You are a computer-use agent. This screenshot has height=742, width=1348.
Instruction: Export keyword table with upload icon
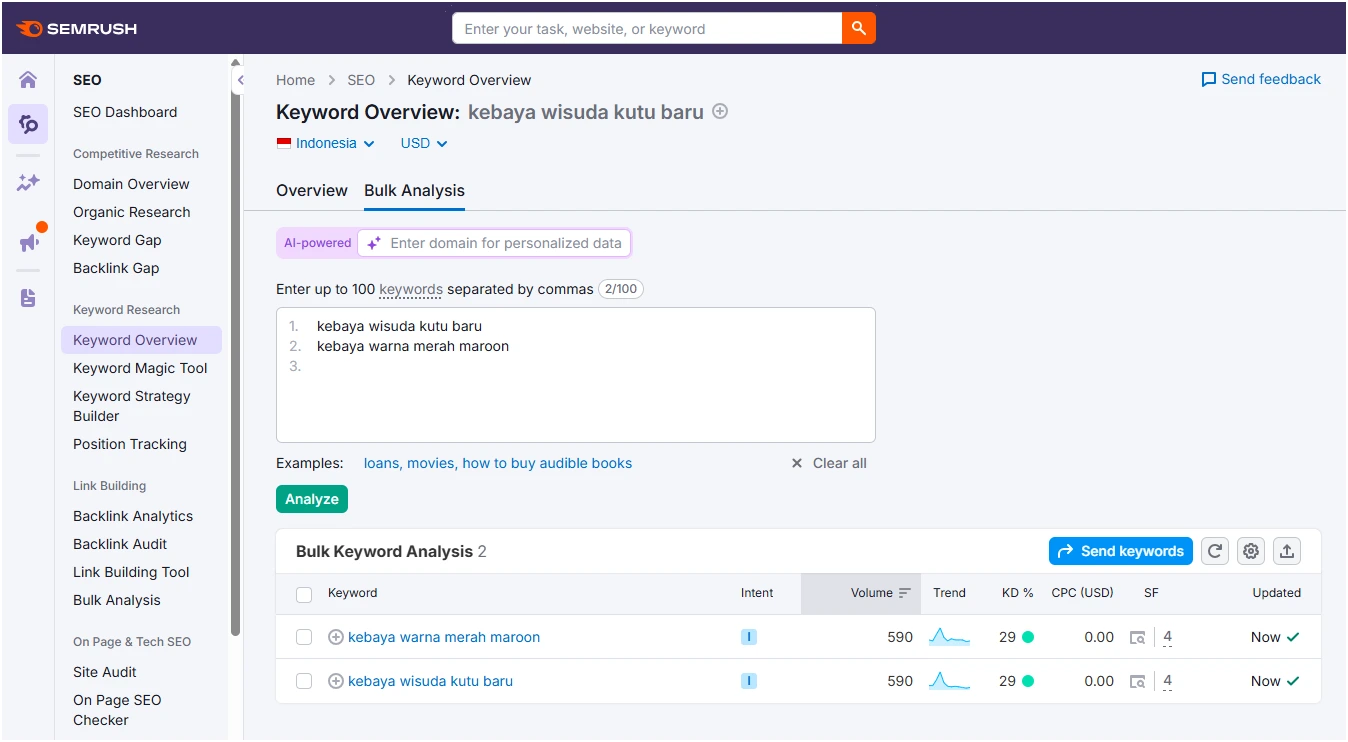(x=1287, y=551)
